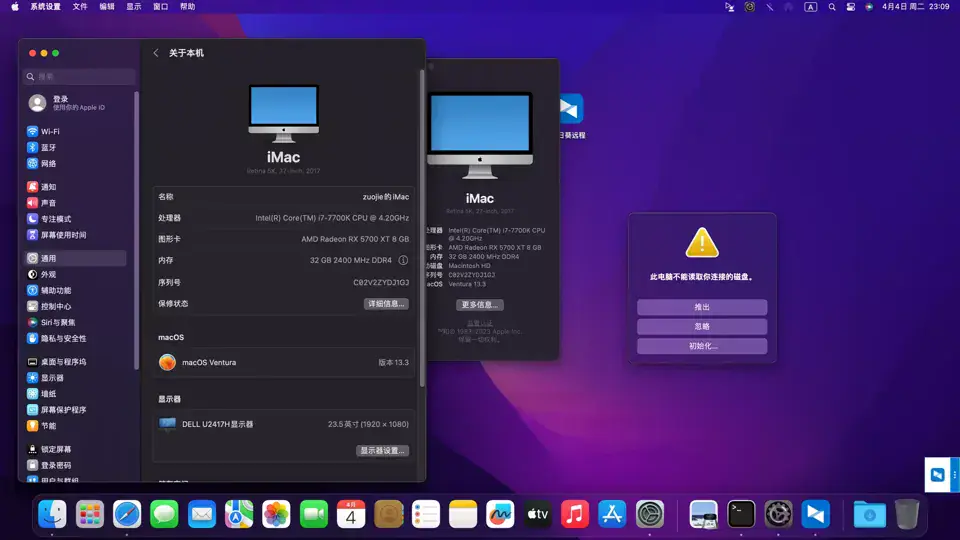Click the macOS Ventura version row
Viewport: 960px width, 540px height.
point(283,362)
